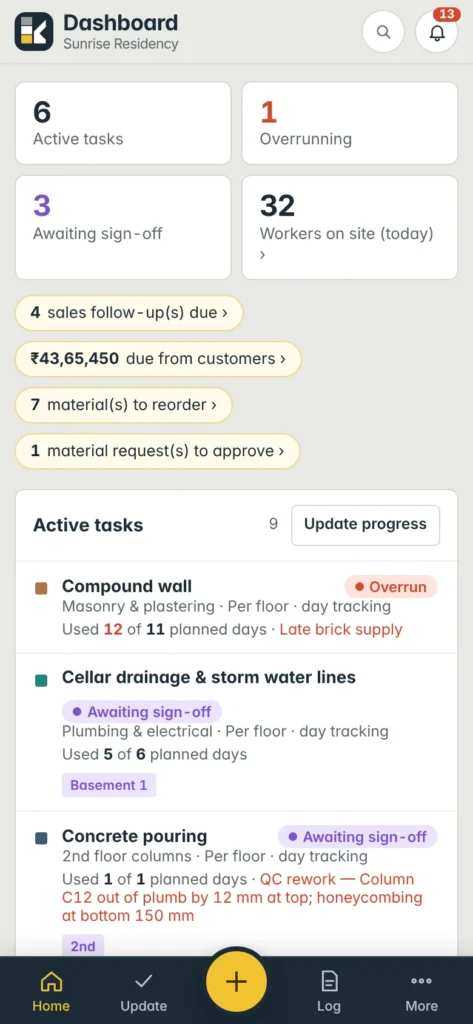The height and width of the screenshot is (1024, 473).
Task: Tap the app logo beside Dashboard
Action: point(33,31)
